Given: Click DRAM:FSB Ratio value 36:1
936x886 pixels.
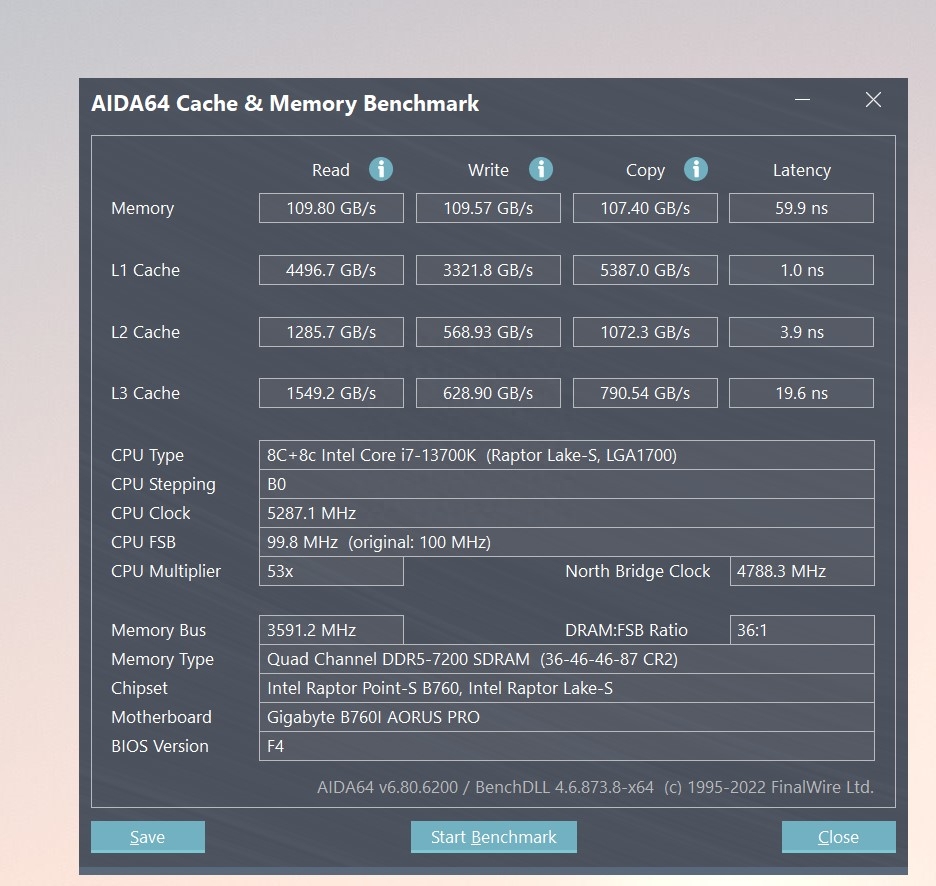Looking at the screenshot, I should pos(802,630).
